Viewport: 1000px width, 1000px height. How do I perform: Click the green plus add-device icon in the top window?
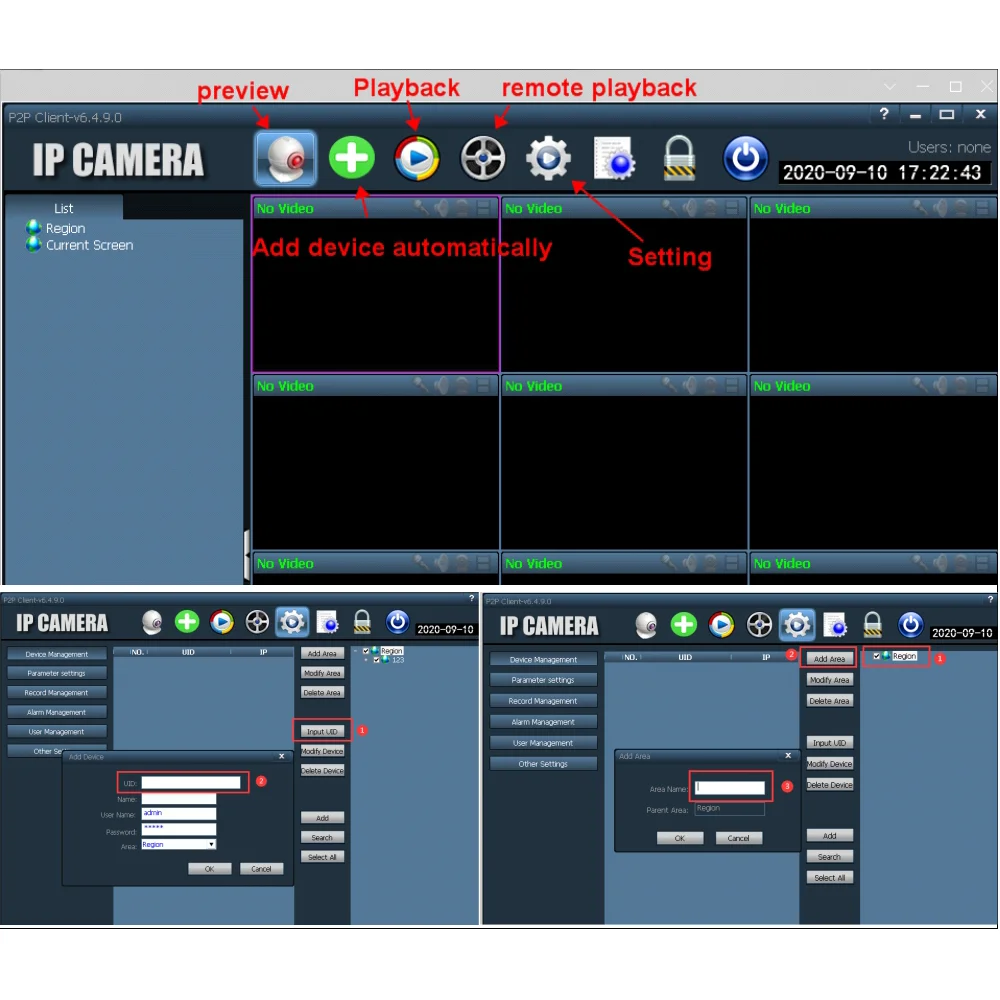tap(351, 158)
